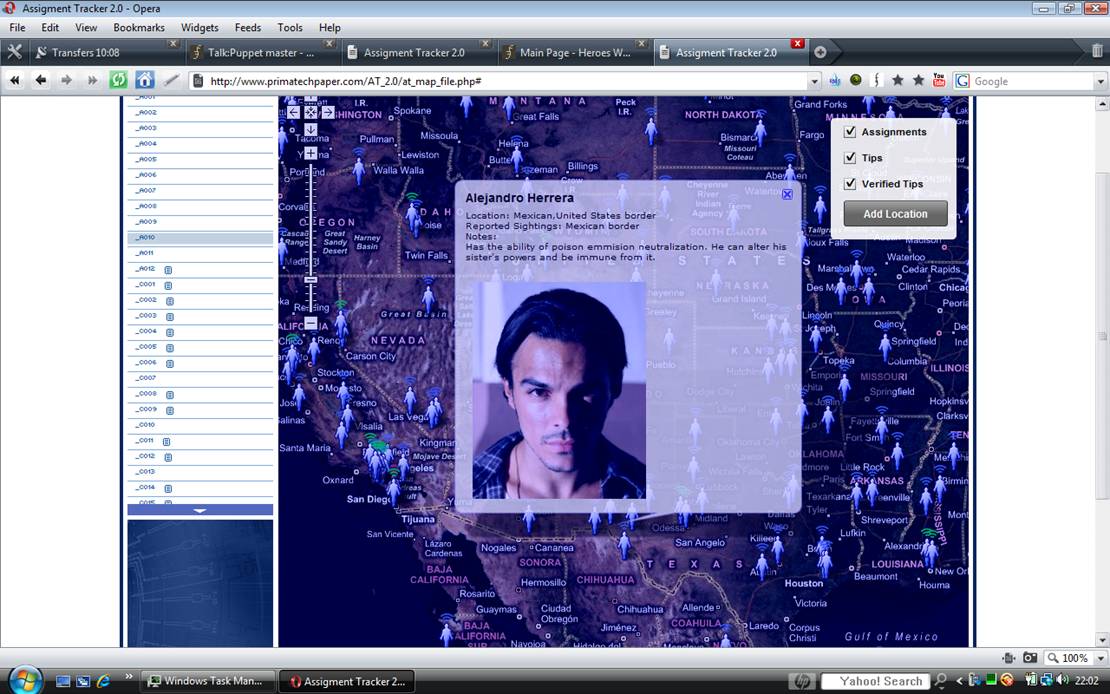
Task: Uncheck the Assignments checkbox
Action: pos(850,132)
